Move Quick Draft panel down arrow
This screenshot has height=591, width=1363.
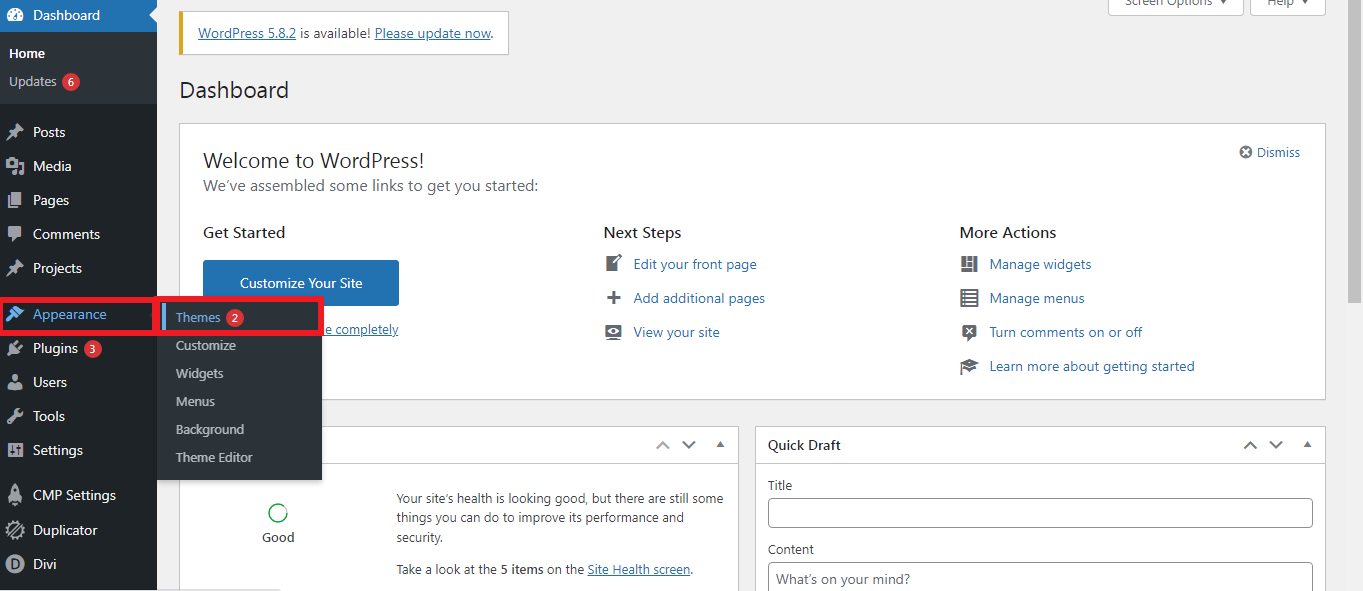click(1276, 445)
